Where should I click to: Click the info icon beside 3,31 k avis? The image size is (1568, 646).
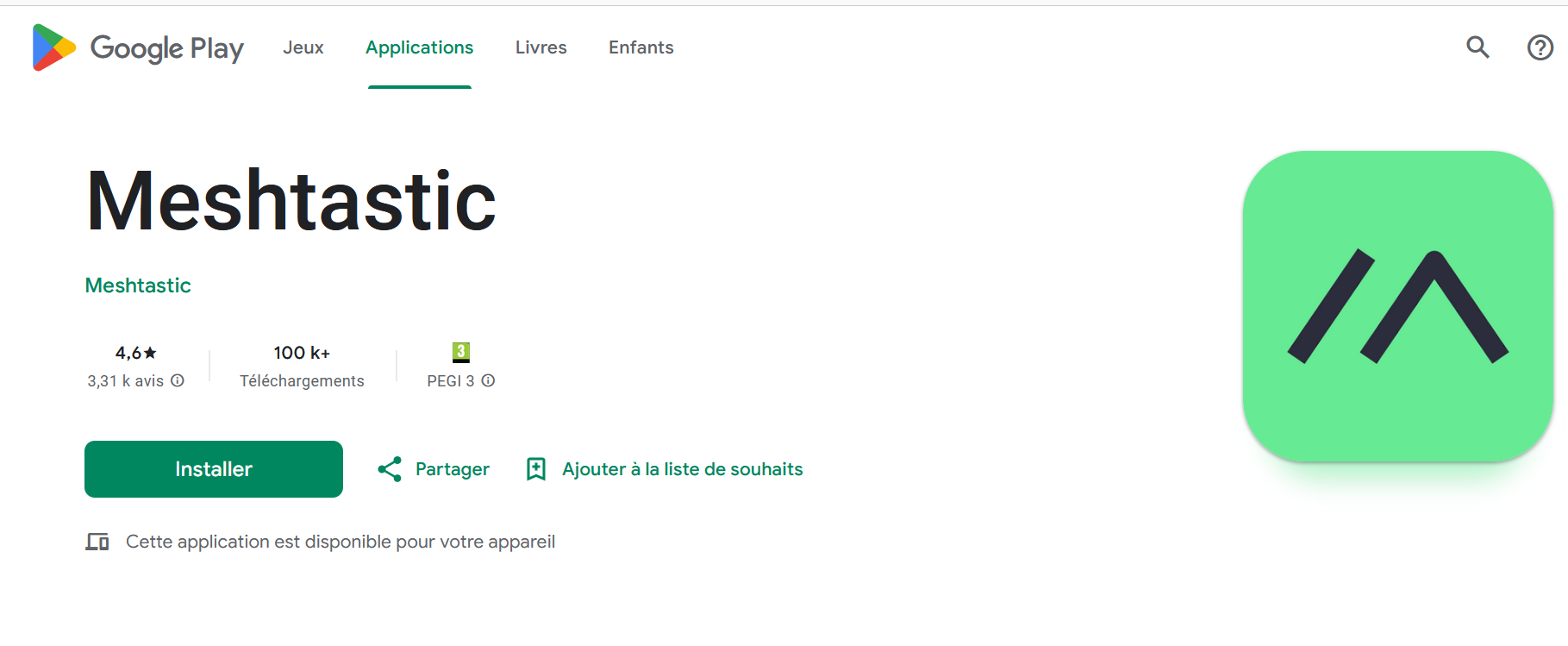coord(178,380)
